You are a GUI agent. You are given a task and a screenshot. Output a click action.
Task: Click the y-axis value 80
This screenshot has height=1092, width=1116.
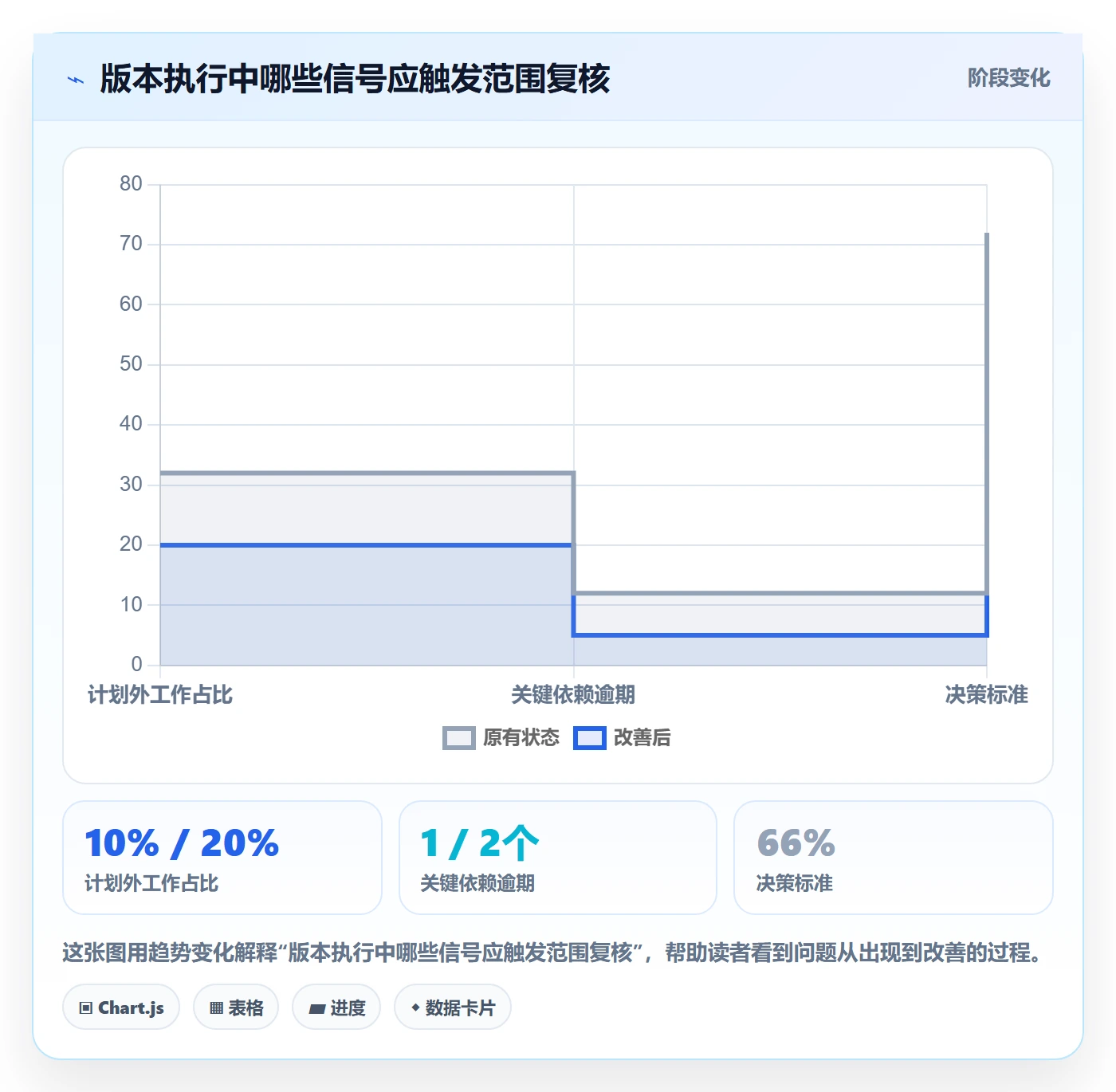tap(131, 184)
